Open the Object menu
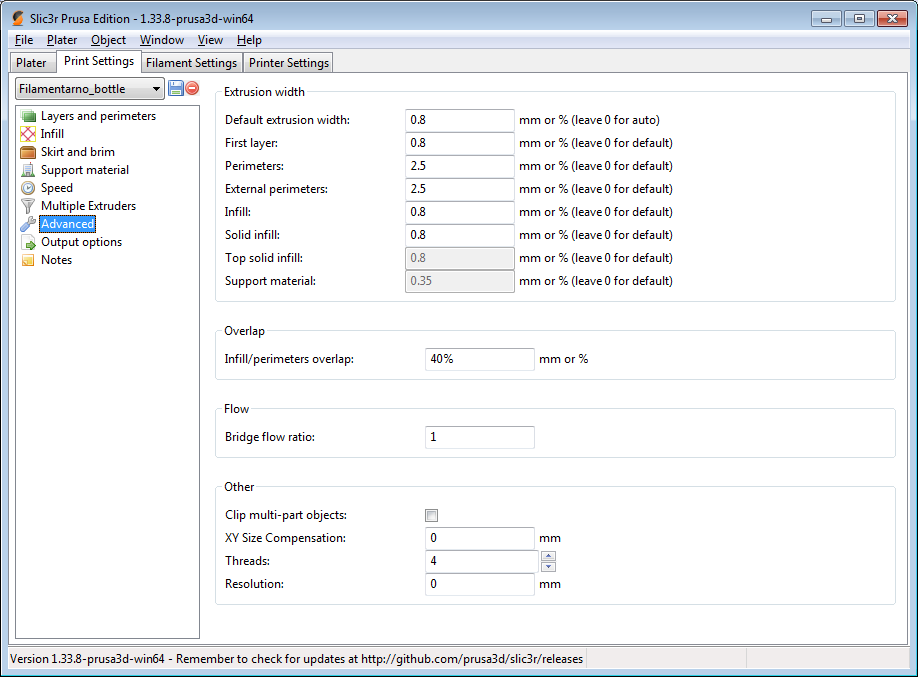 108,40
